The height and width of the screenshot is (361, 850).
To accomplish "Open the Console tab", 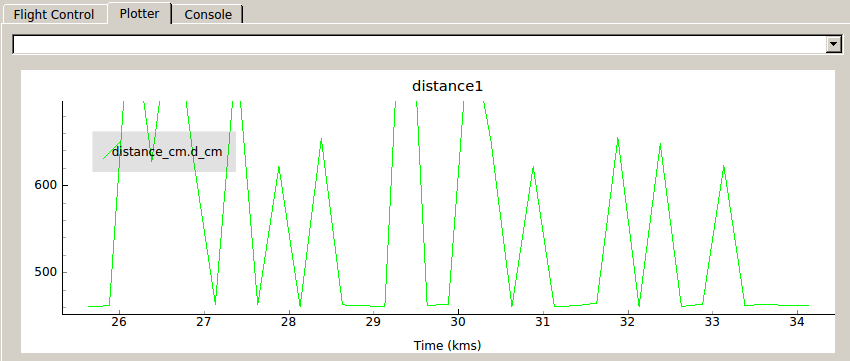I will pos(208,15).
